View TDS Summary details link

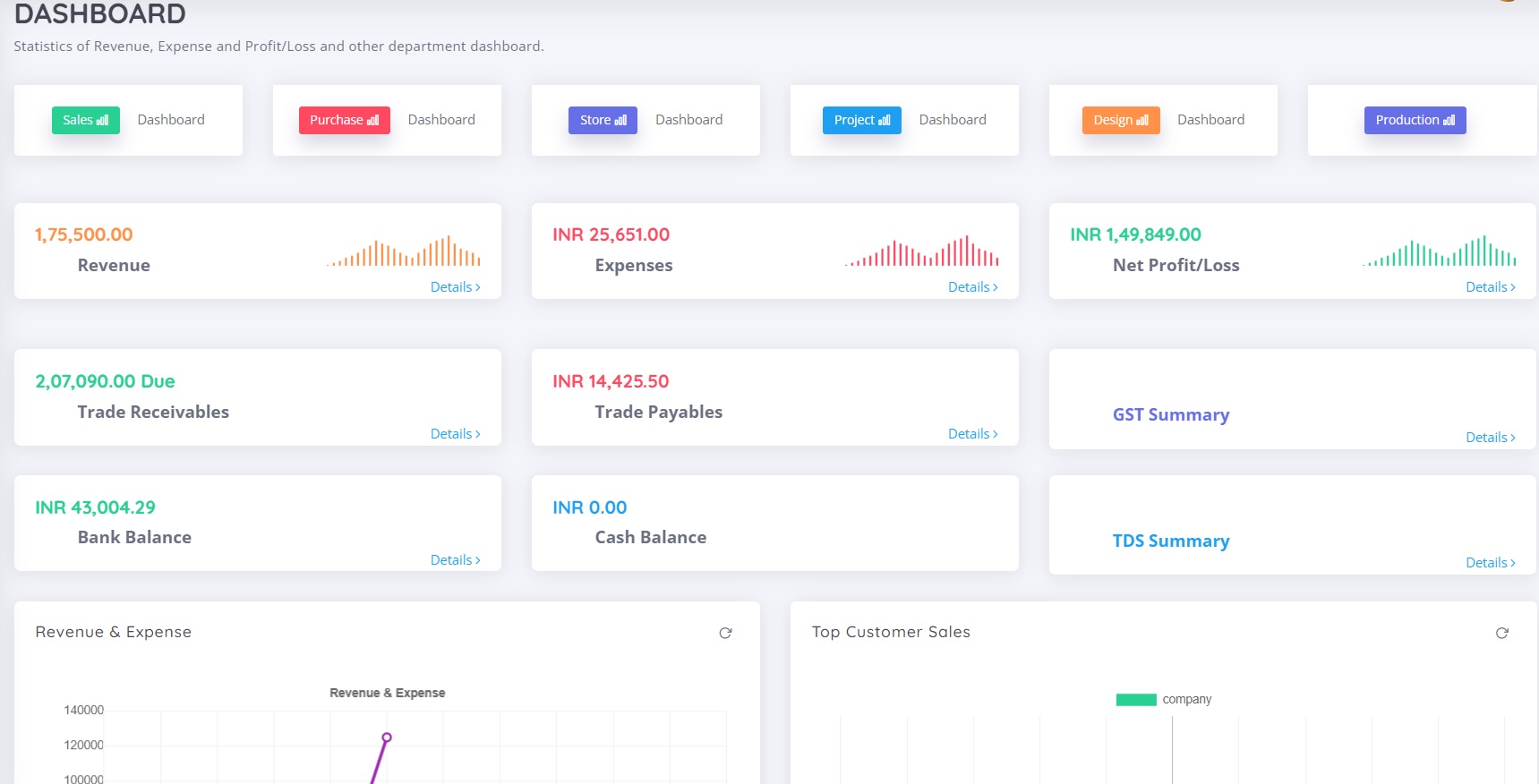pos(1490,563)
